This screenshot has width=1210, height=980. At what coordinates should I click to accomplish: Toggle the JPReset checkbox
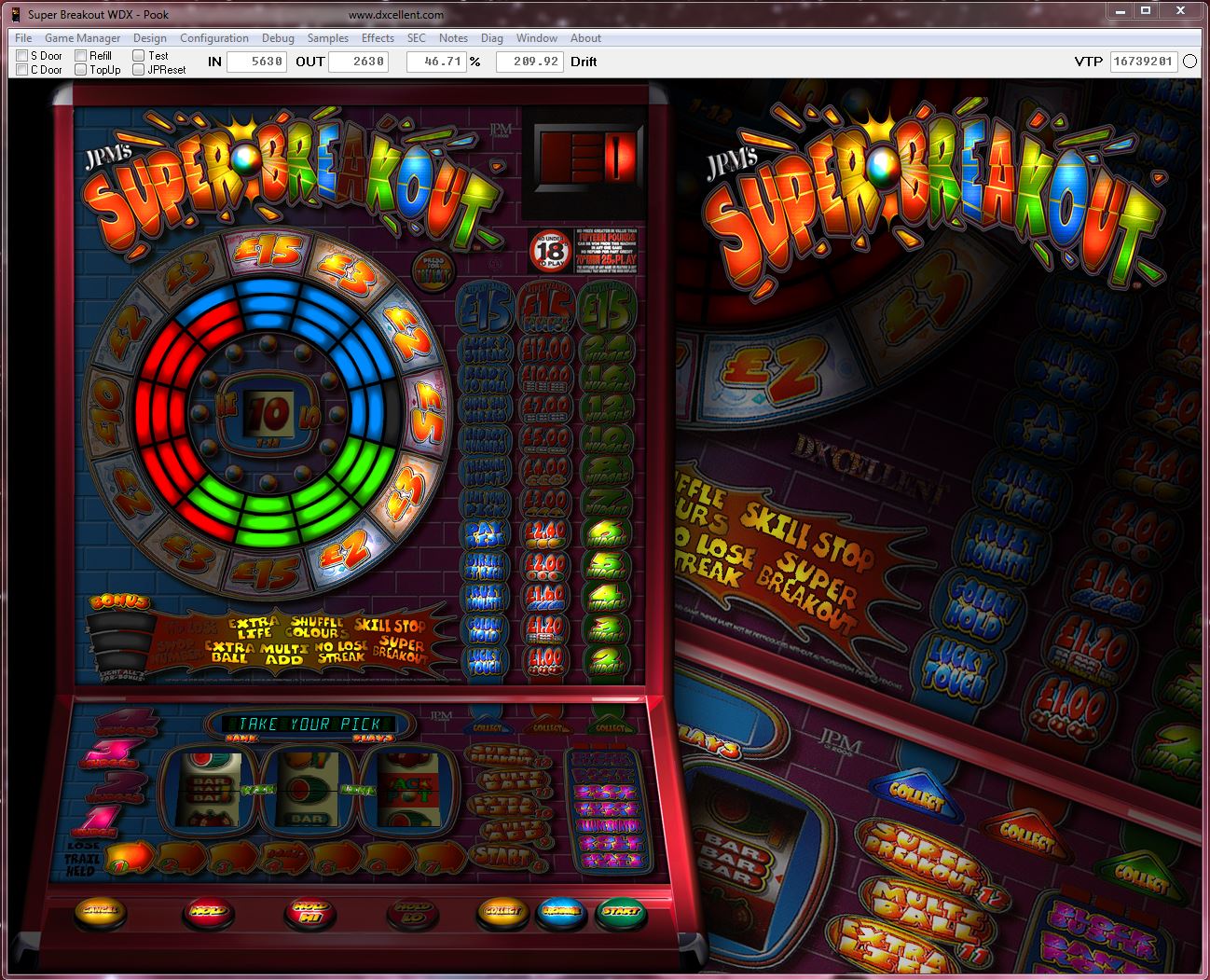[x=138, y=70]
